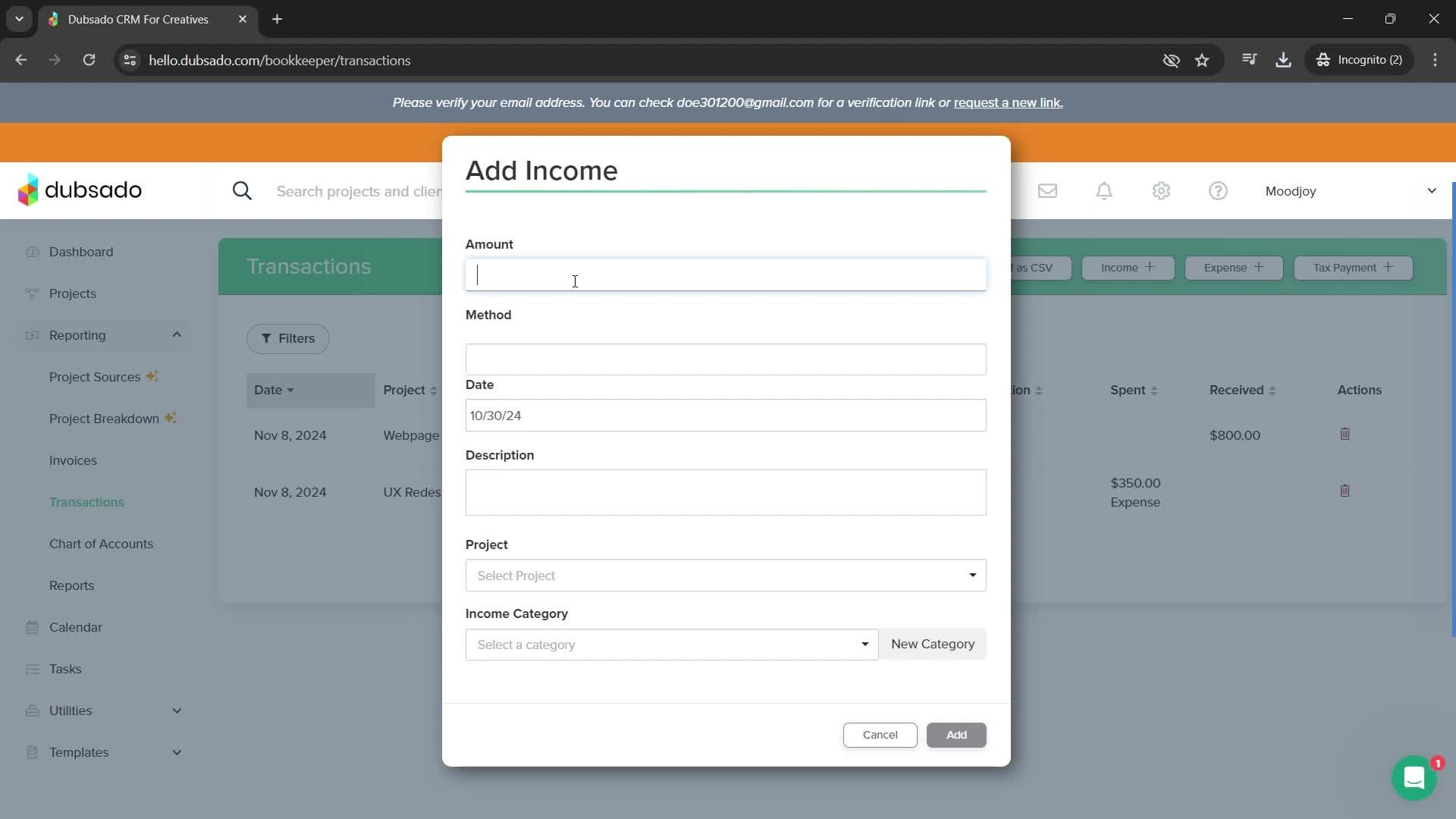1456x819 pixels.
Task: Expand the Templates sidebar section
Action: [x=177, y=752]
